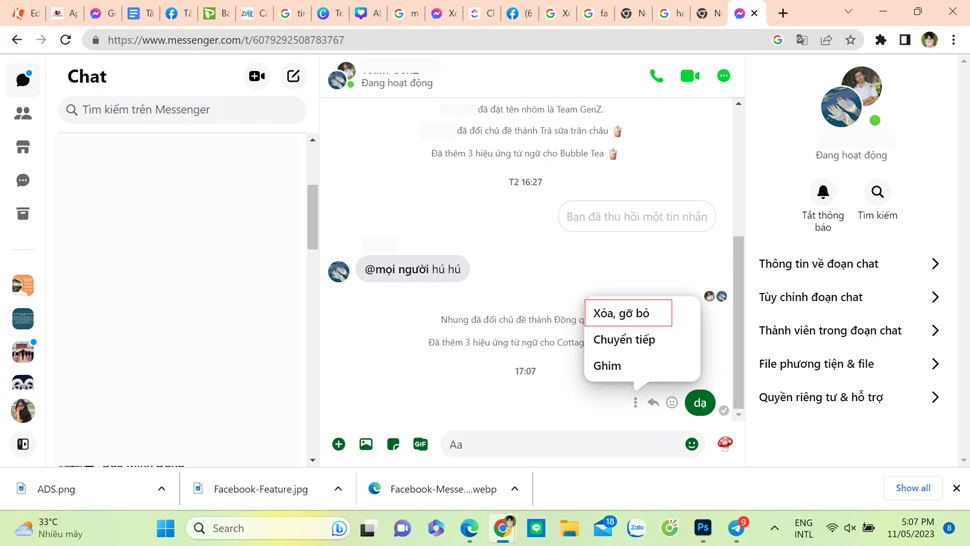970x546 pixels.
Task: Start a voice call with phone icon
Action: [x=656, y=76]
